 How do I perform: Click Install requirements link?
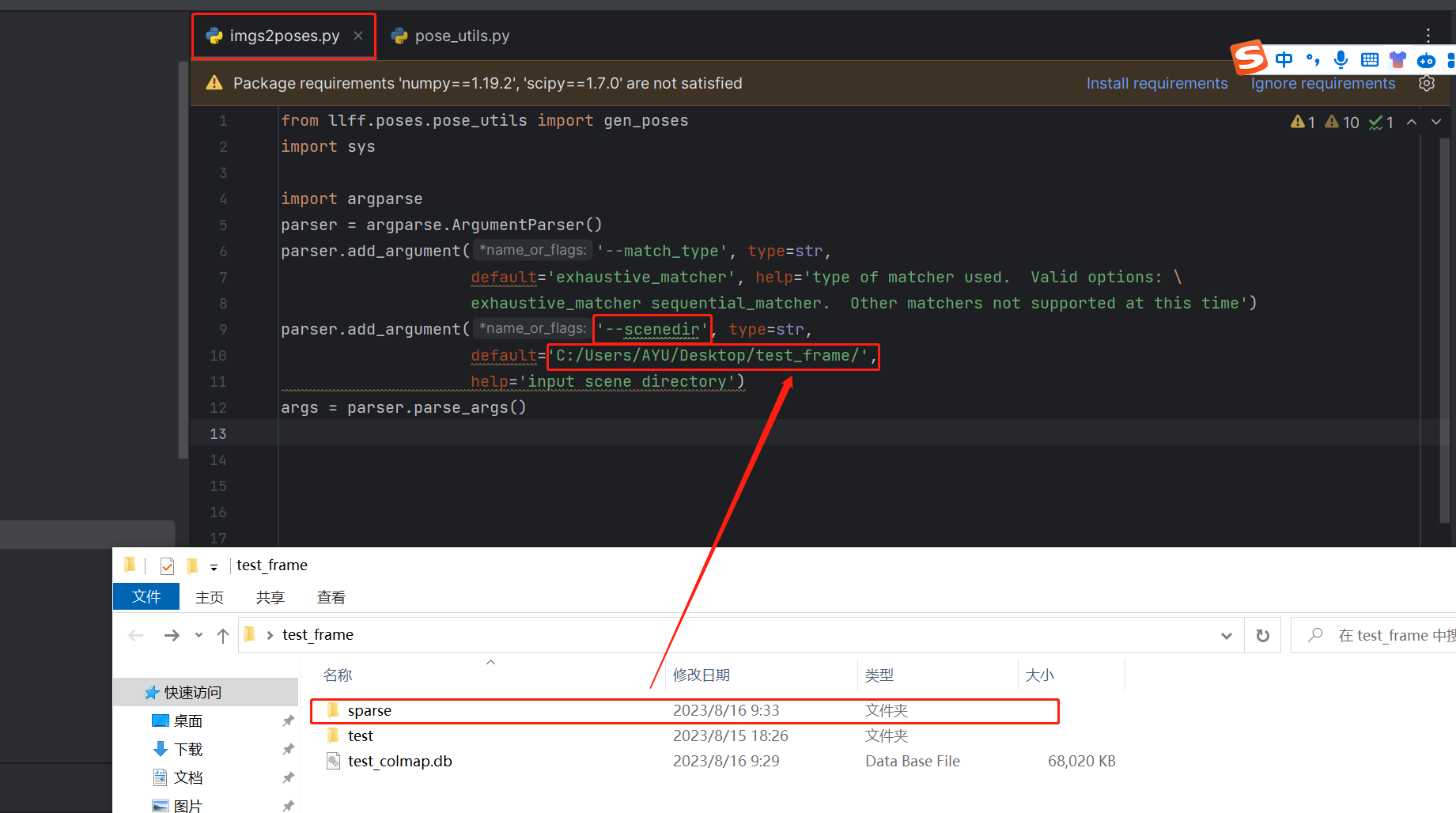point(1157,83)
